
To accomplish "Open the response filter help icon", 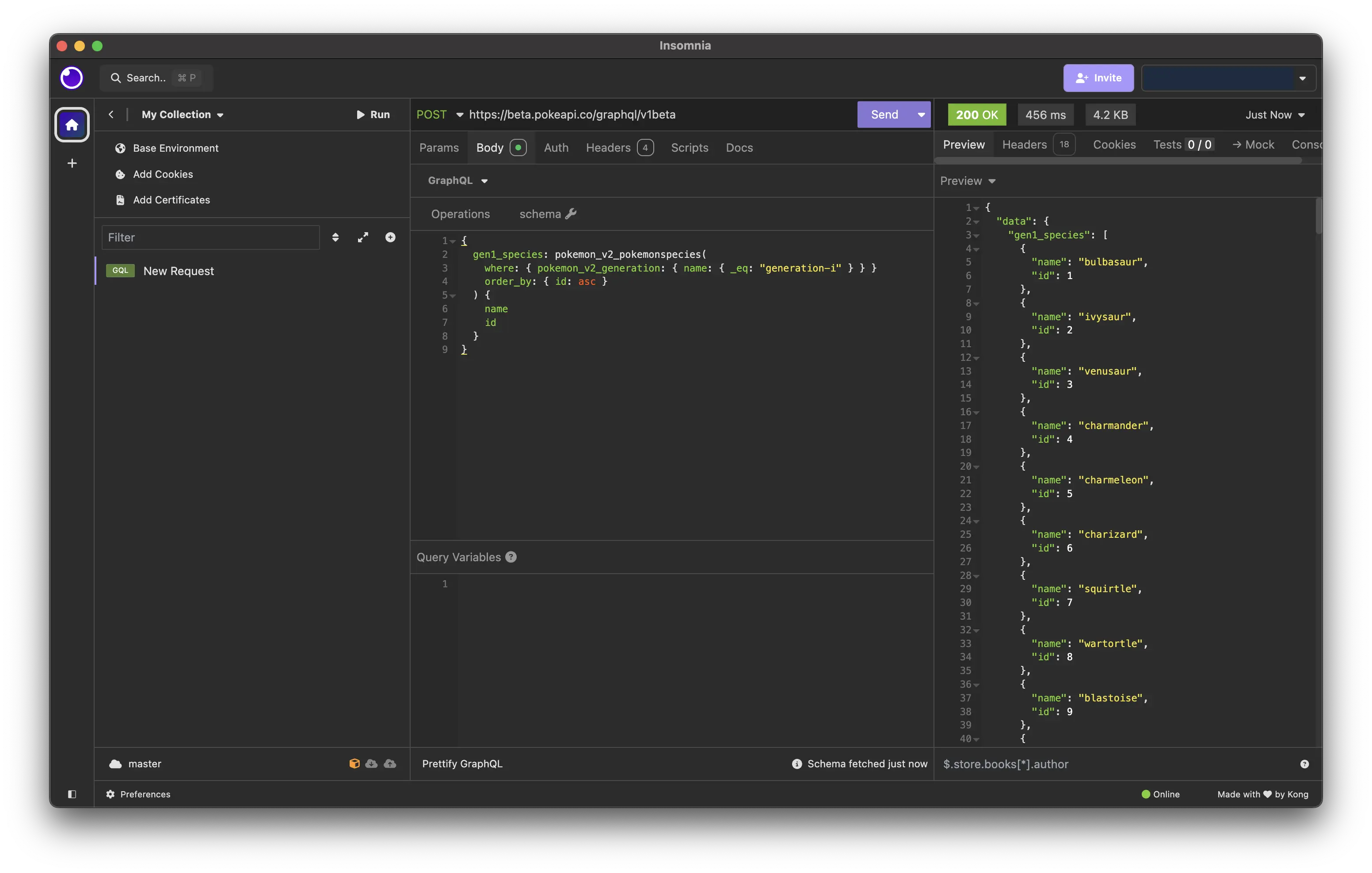I will point(1304,764).
